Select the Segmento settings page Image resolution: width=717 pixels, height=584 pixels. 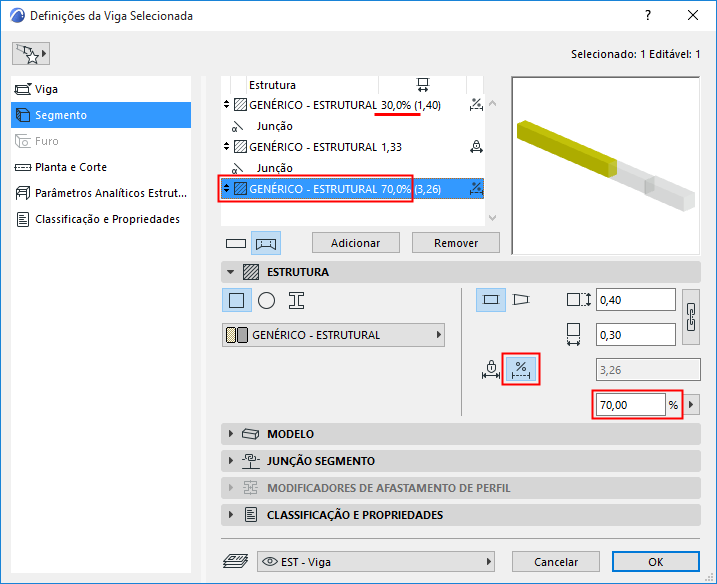101,115
